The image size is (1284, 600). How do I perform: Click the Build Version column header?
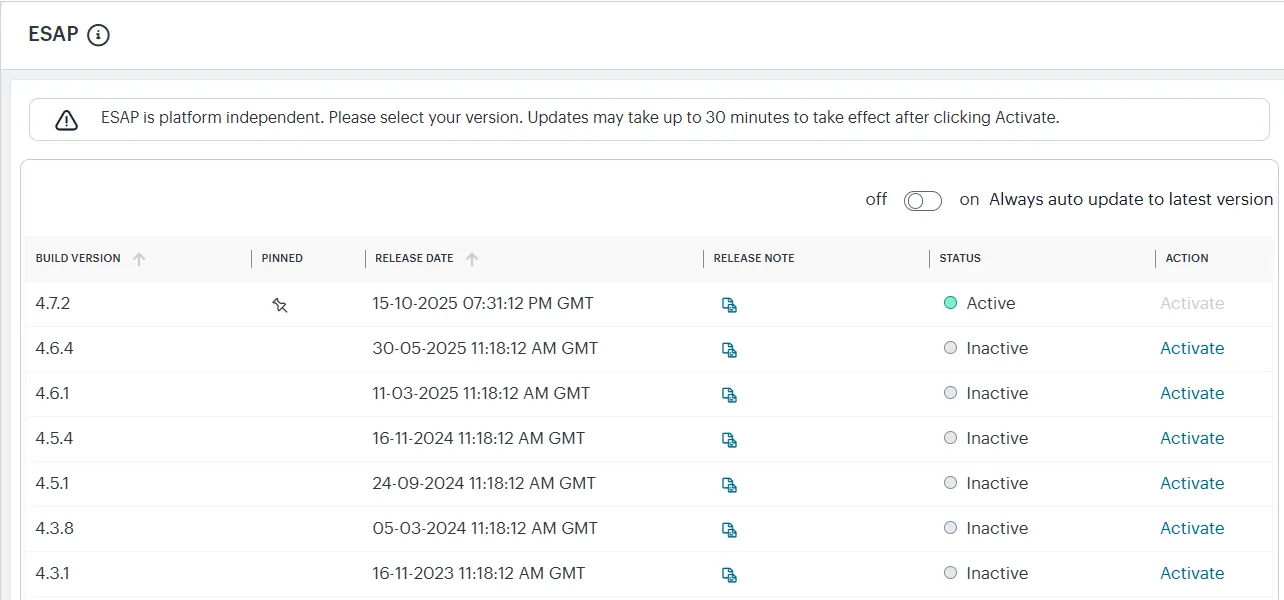click(x=78, y=258)
